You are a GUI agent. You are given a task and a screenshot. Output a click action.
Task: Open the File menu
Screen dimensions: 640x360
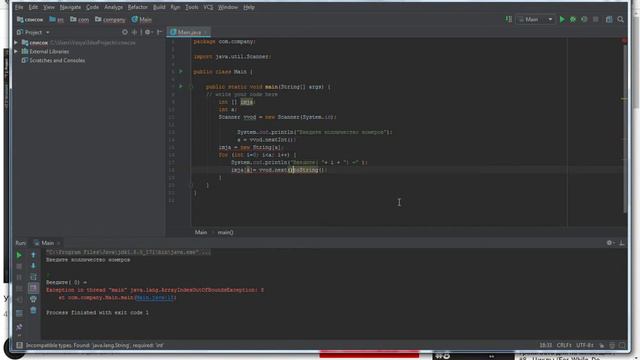pyautogui.click(x=19, y=7)
